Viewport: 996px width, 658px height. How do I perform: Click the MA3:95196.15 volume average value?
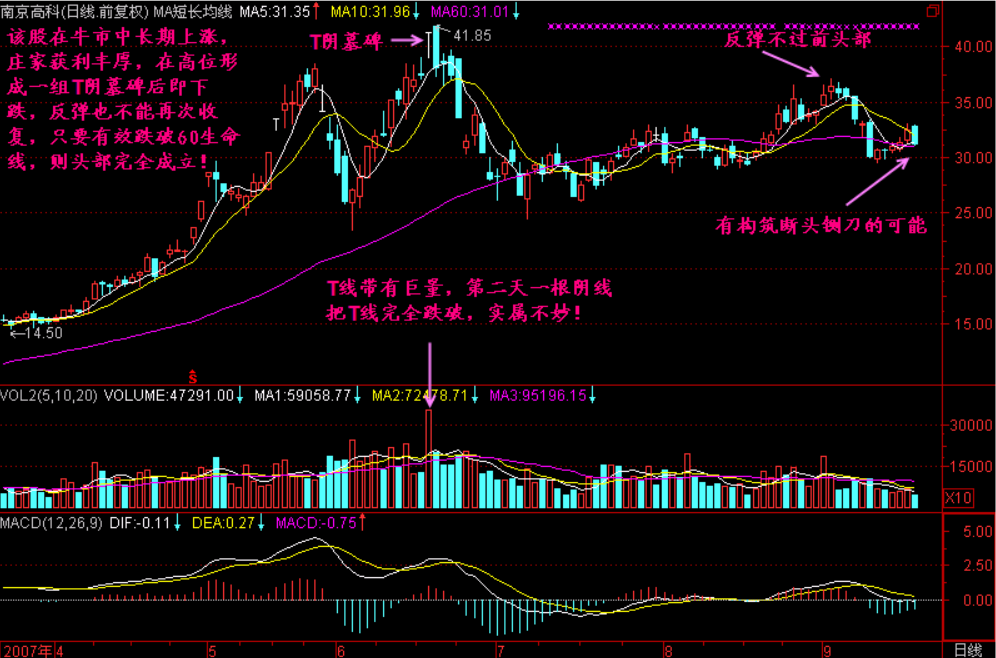pos(537,396)
